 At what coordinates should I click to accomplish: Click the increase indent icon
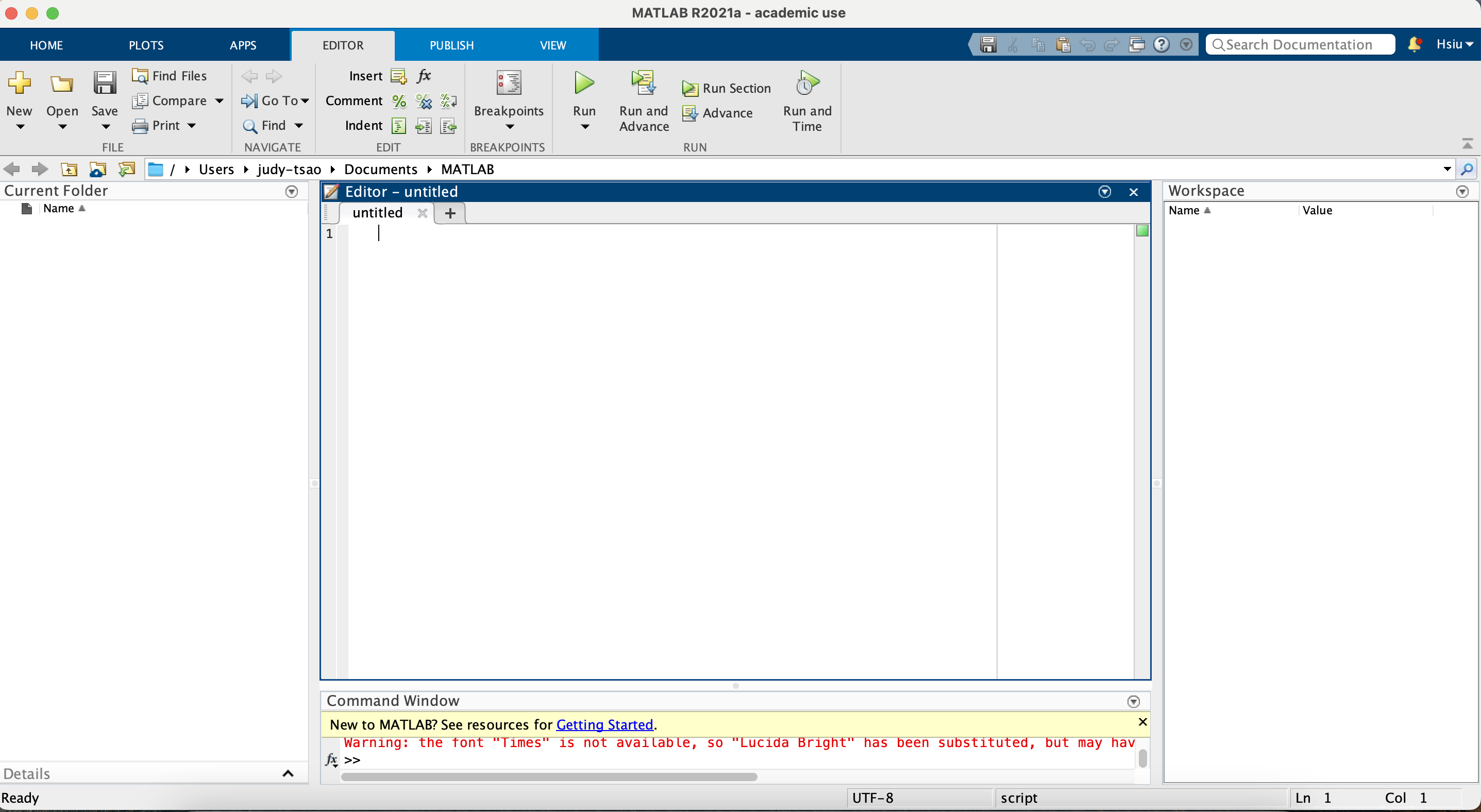tap(424, 126)
